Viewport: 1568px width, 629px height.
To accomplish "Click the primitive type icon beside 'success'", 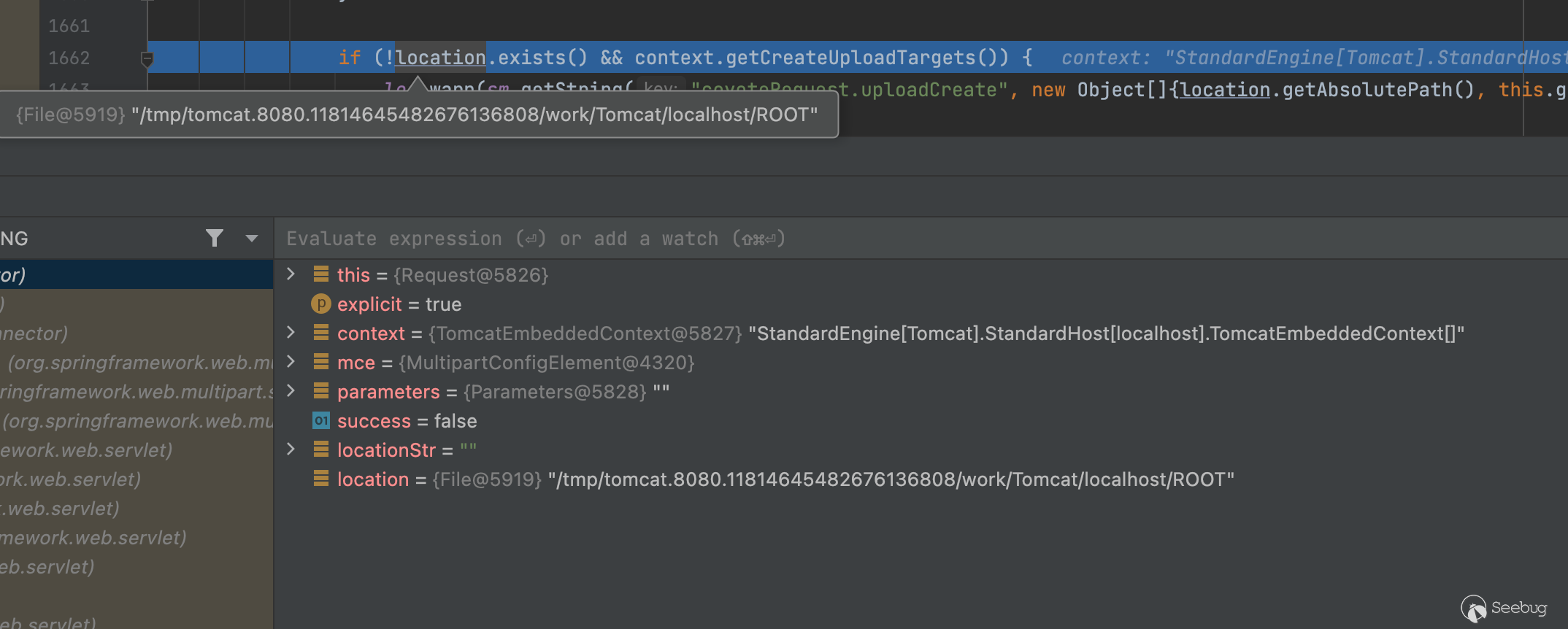I will click(x=320, y=420).
